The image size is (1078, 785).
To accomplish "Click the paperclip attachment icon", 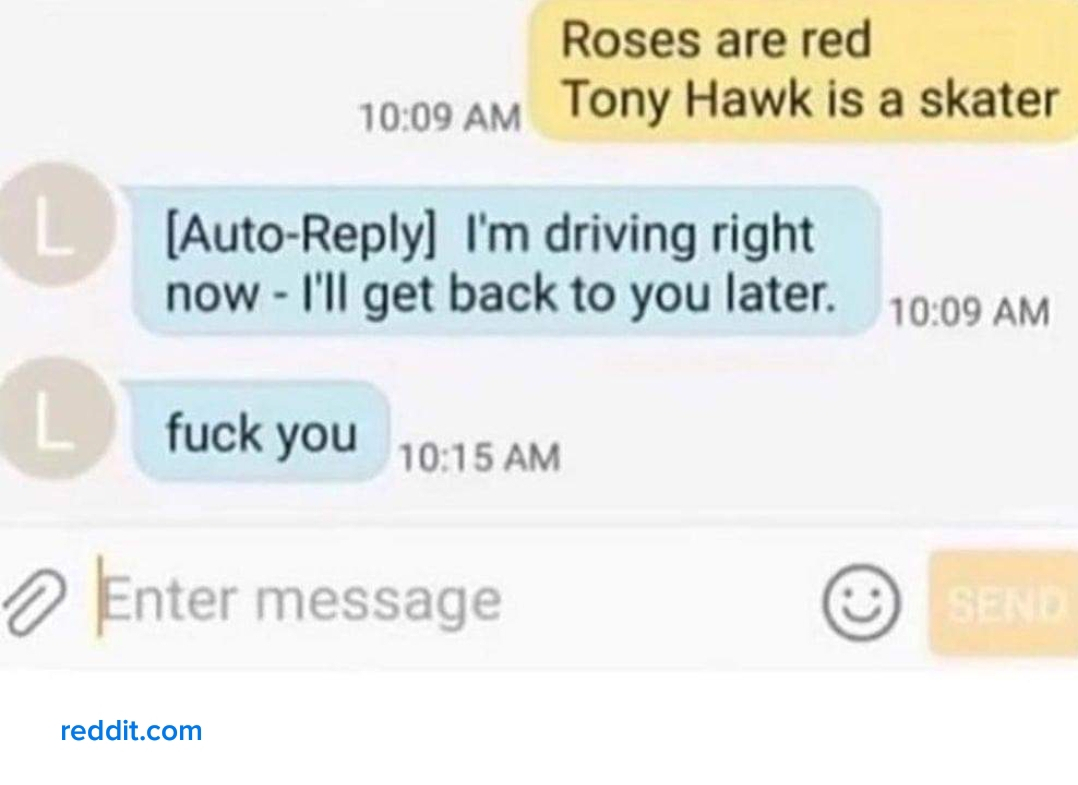I will (x=34, y=603).
